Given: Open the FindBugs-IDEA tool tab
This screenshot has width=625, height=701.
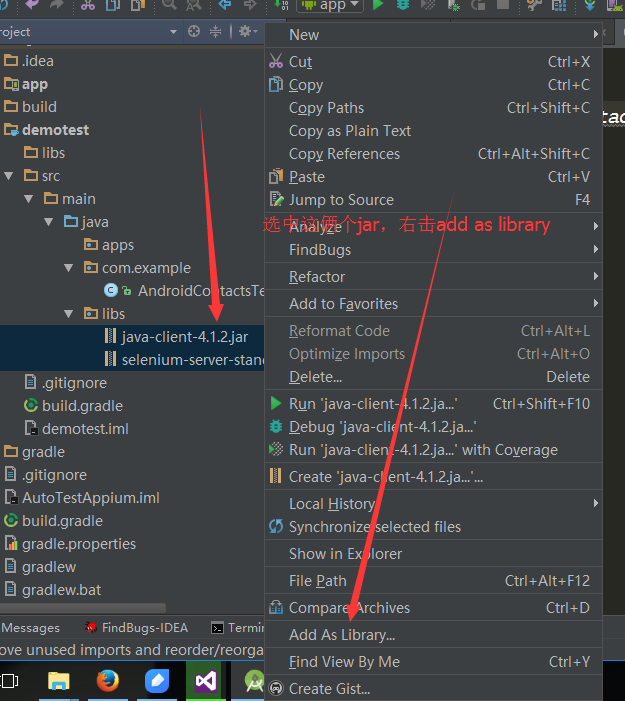Looking at the screenshot, I should click(136, 628).
